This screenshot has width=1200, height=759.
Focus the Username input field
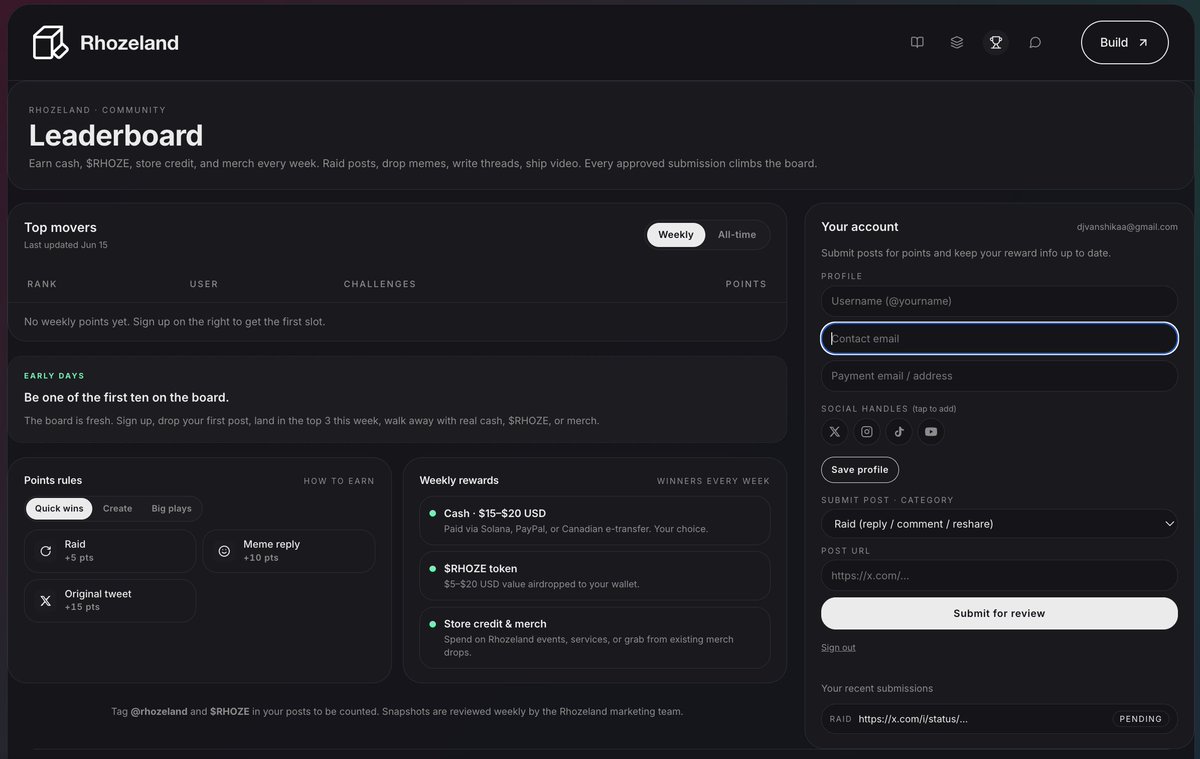click(x=999, y=301)
